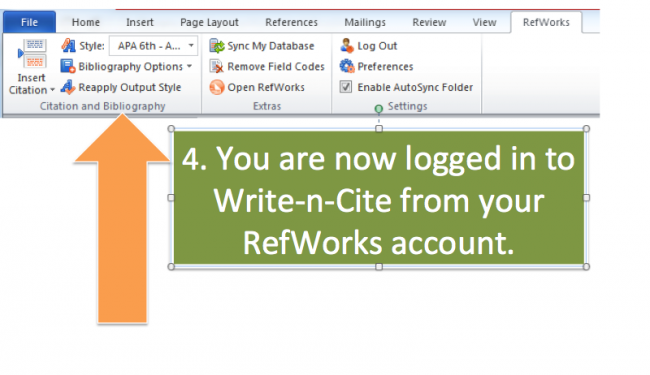Select the RefWorks tab

546,22
